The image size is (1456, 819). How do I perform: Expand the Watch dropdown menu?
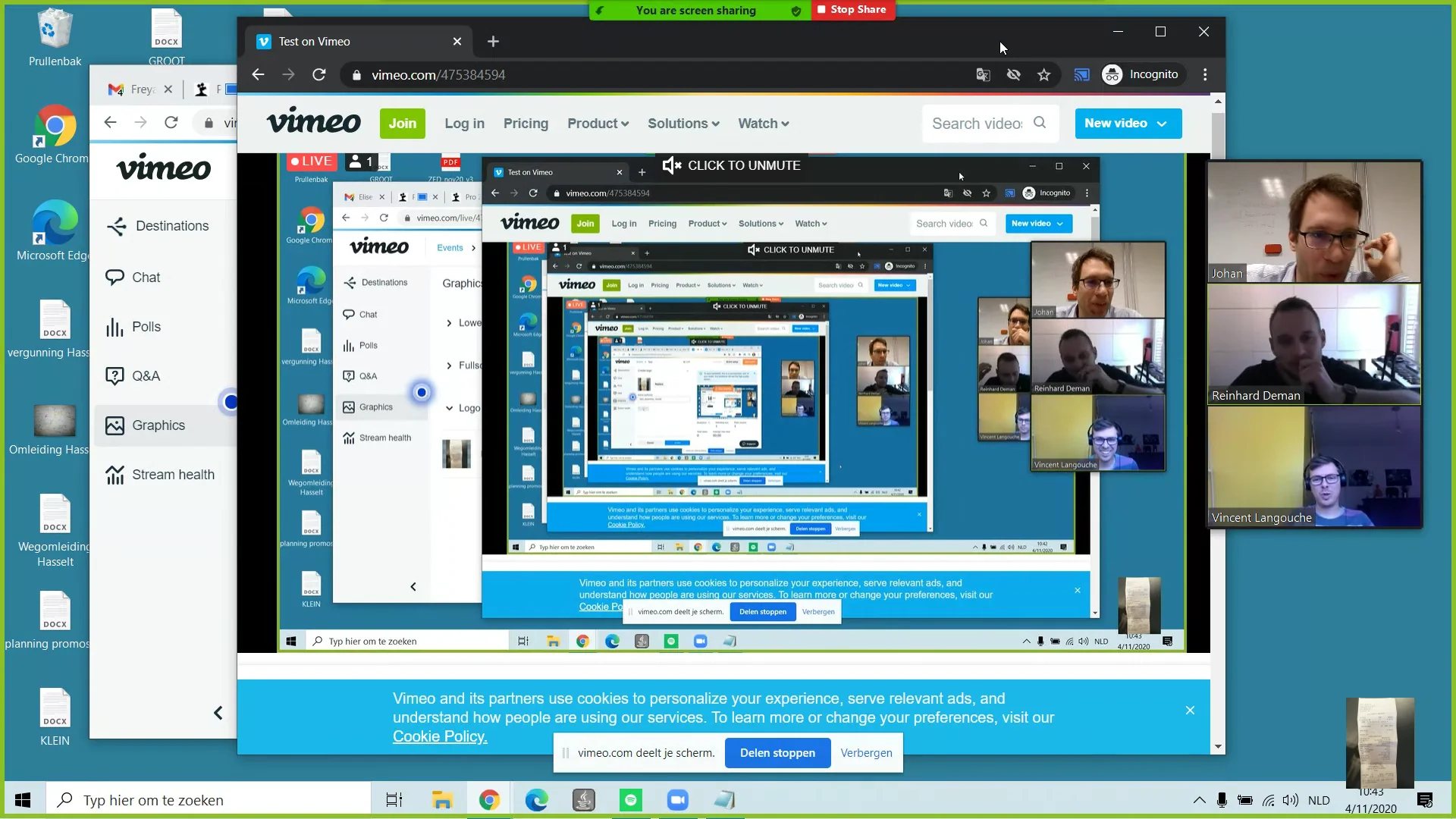pyautogui.click(x=764, y=124)
